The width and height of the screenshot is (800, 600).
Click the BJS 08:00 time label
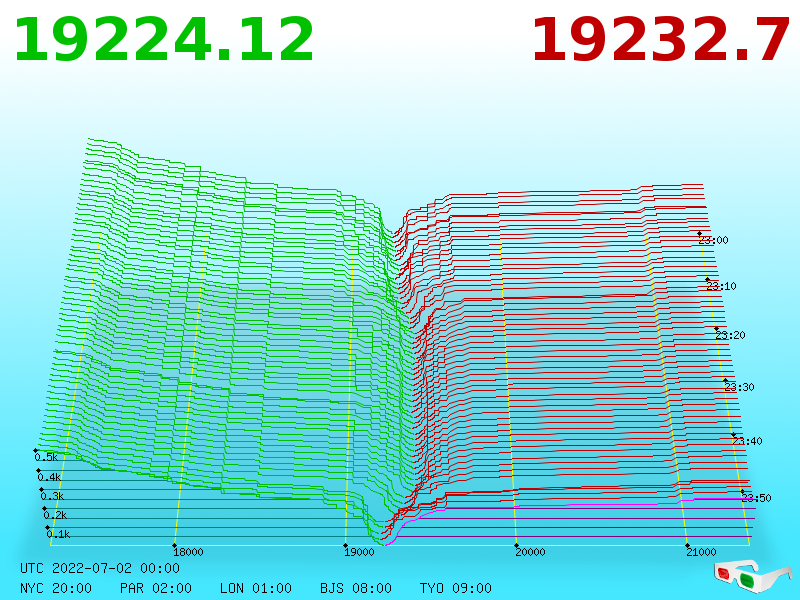pos(356,588)
